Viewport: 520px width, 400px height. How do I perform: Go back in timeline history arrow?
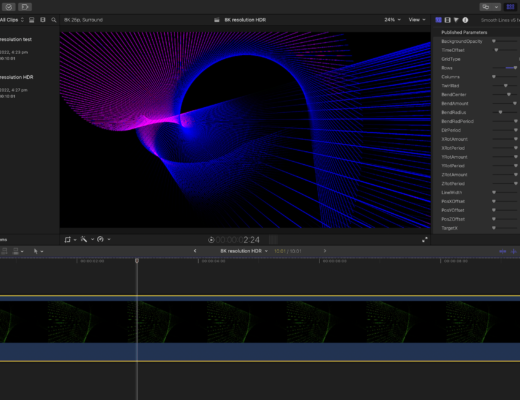[x=195, y=251]
